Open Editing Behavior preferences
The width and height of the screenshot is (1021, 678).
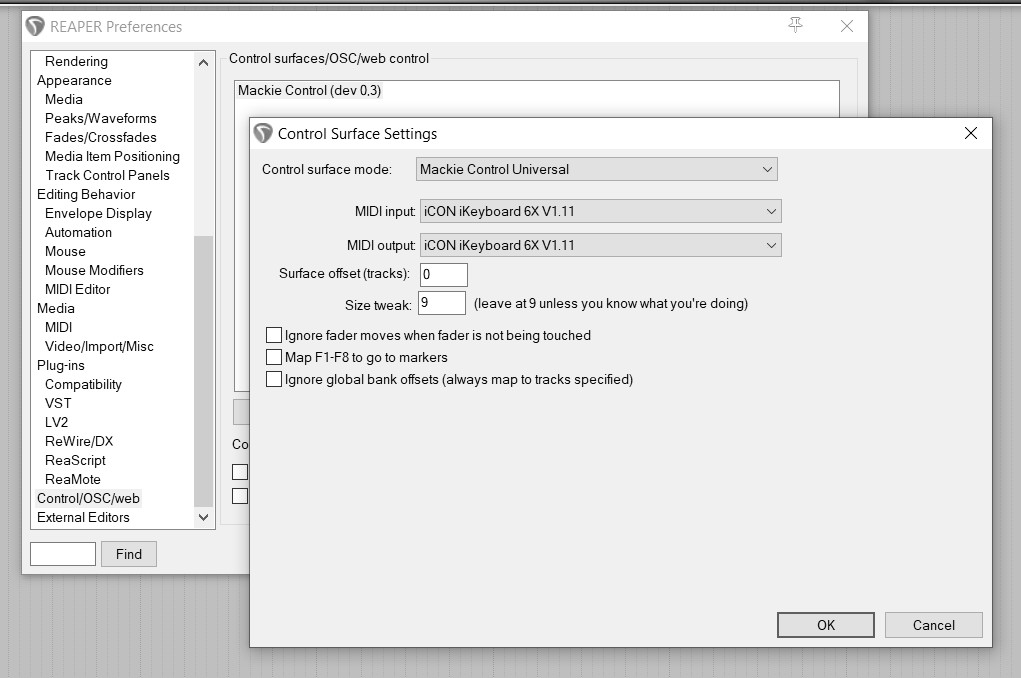[86, 194]
